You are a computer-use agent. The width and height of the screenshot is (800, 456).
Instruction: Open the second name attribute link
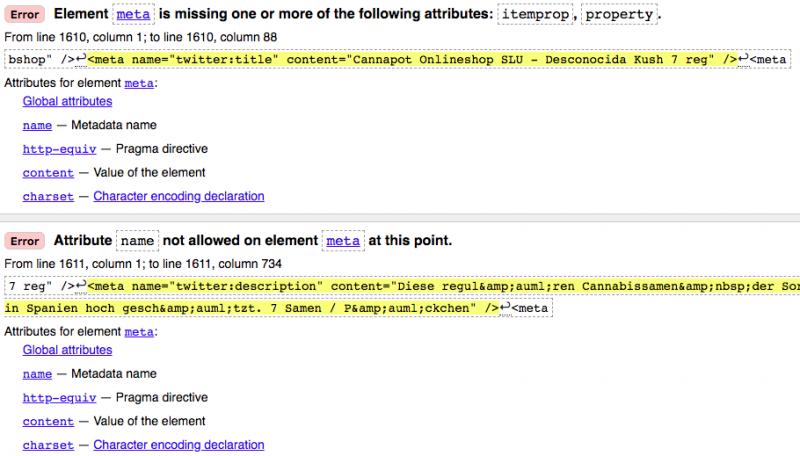point(37,374)
